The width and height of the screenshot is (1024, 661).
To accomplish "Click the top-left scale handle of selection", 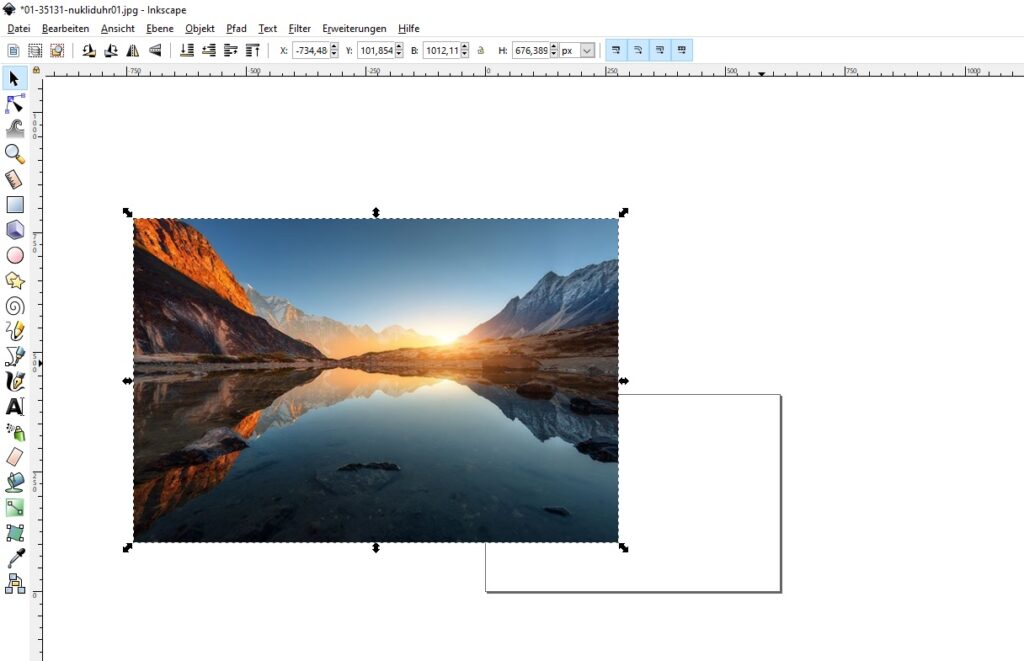I will click(x=127, y=212).
